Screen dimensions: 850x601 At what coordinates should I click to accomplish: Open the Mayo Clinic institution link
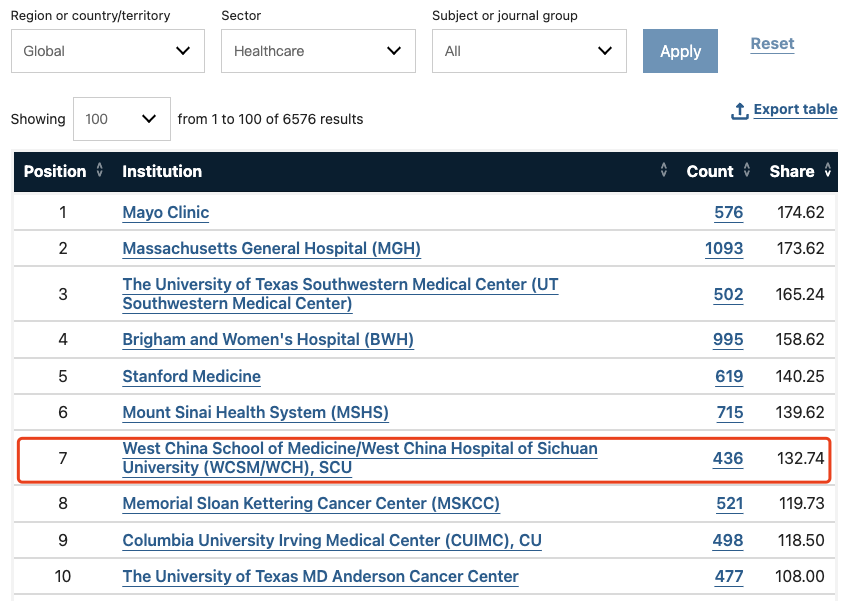pos(166,212)
